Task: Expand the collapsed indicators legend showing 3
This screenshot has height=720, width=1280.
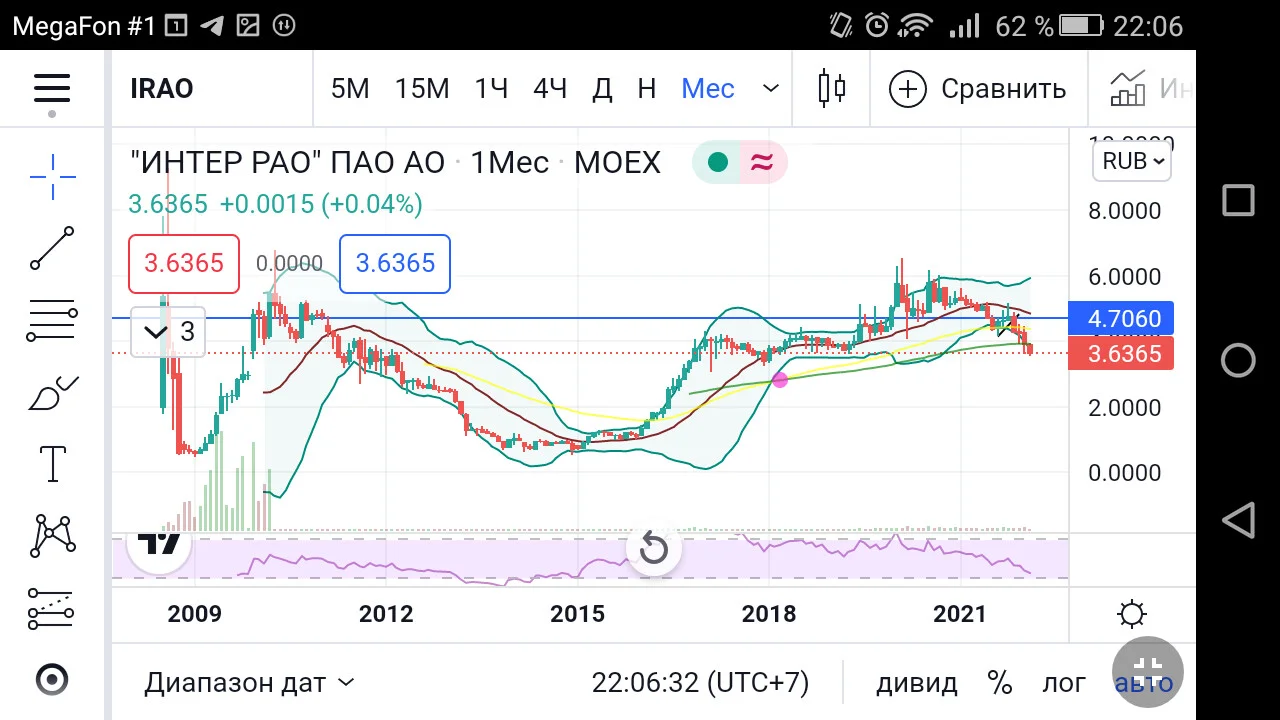Action: point(168,332)
